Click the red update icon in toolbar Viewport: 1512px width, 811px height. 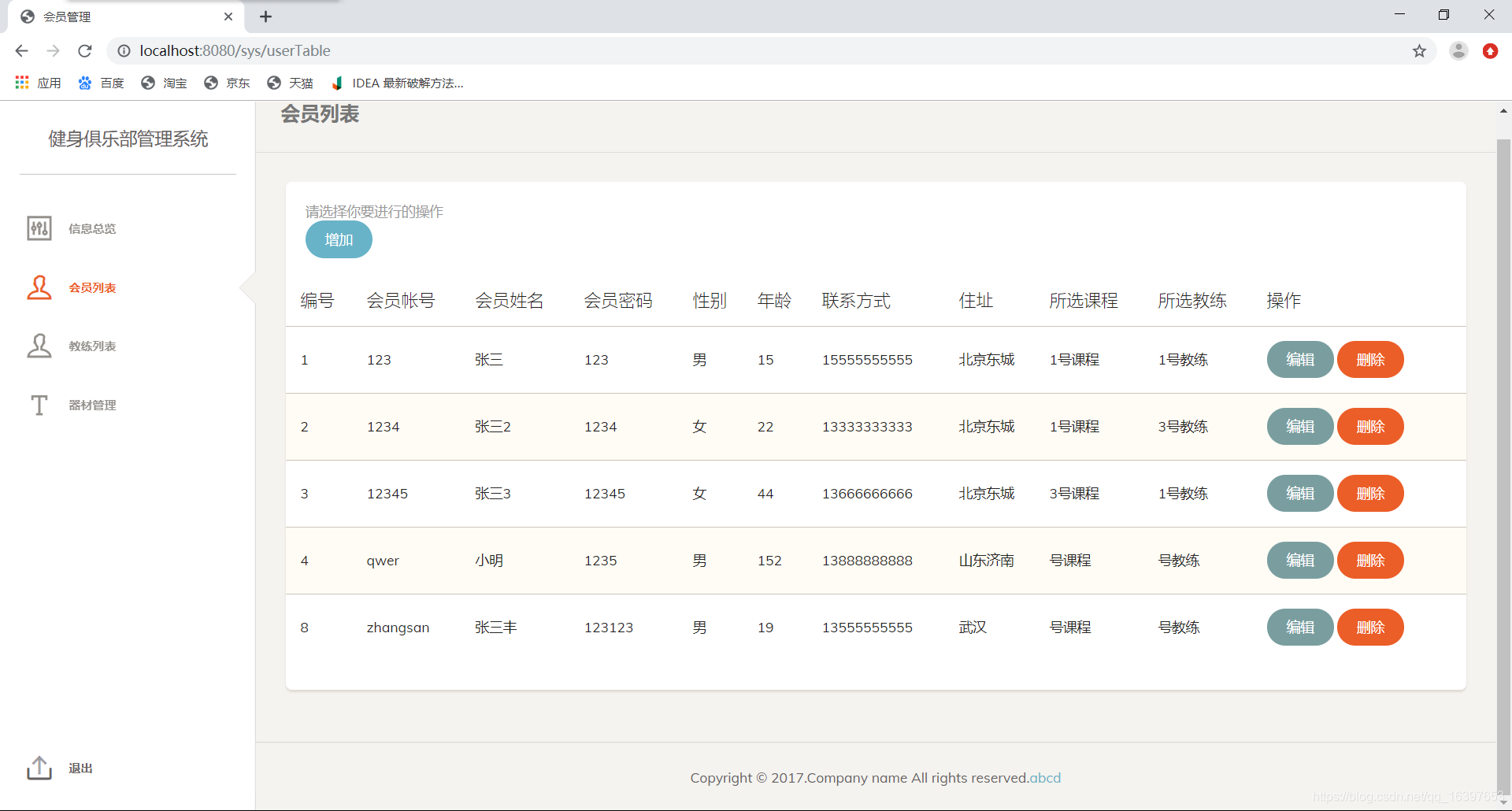tap(1490, 51)
